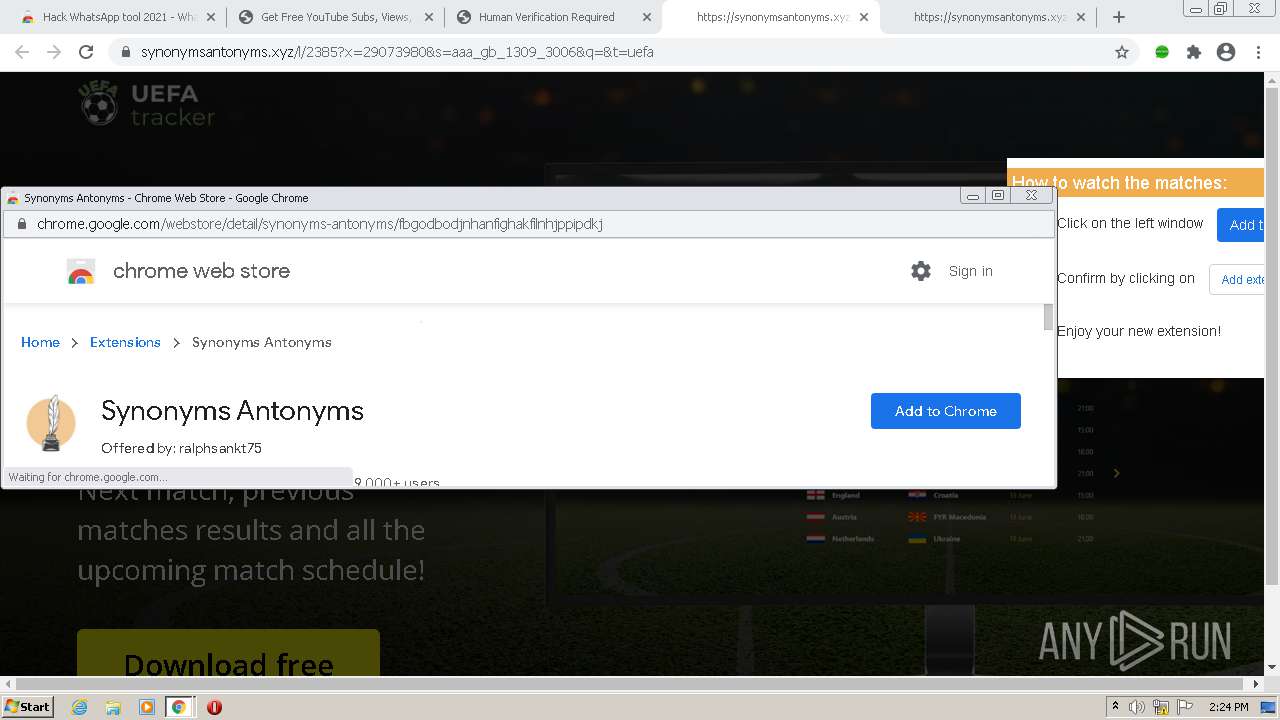
Task: Close the Hack WhatsApp tool 2021 tab
Action: click(211, 17)
